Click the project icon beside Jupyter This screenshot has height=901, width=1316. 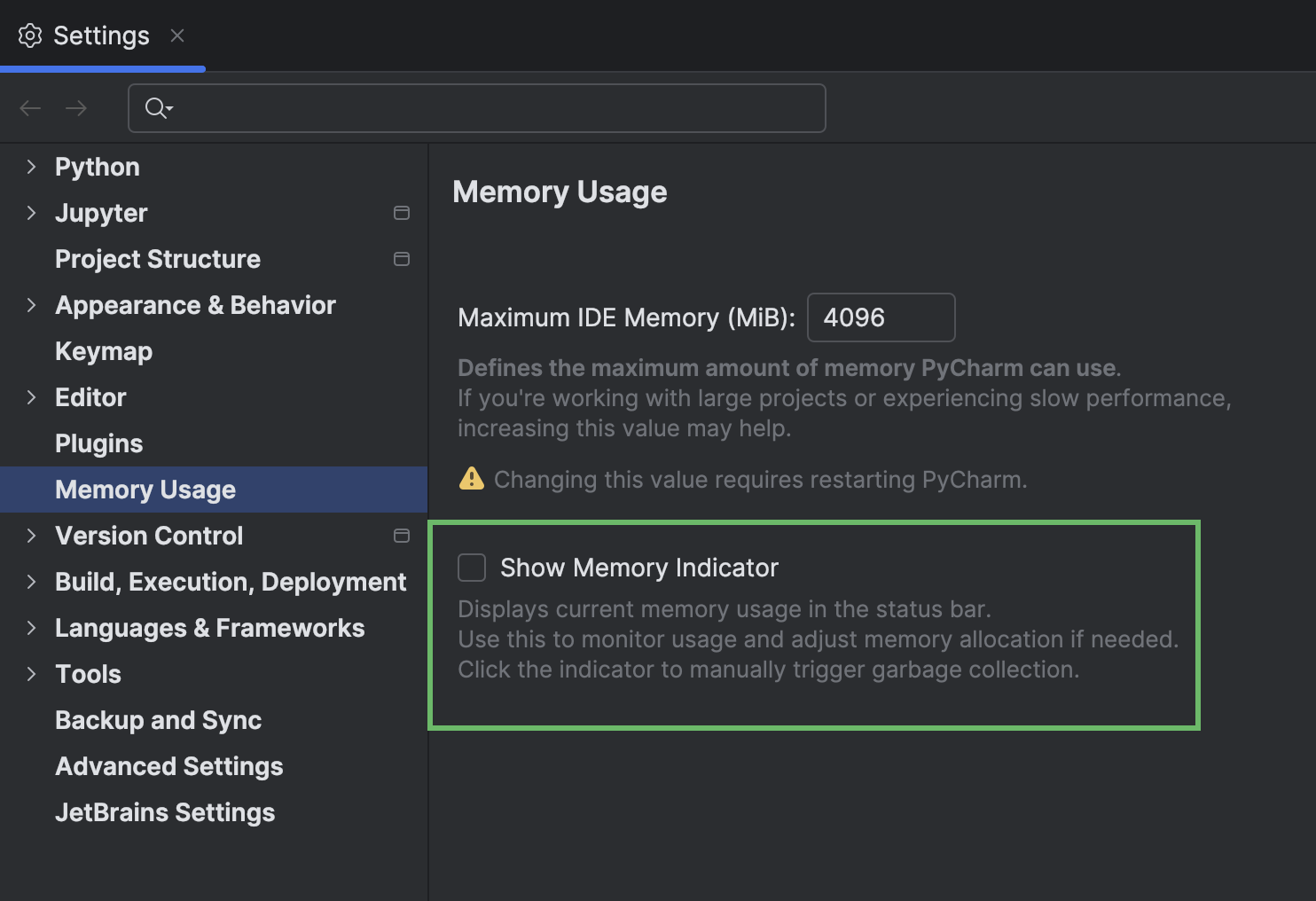(402, 213)
